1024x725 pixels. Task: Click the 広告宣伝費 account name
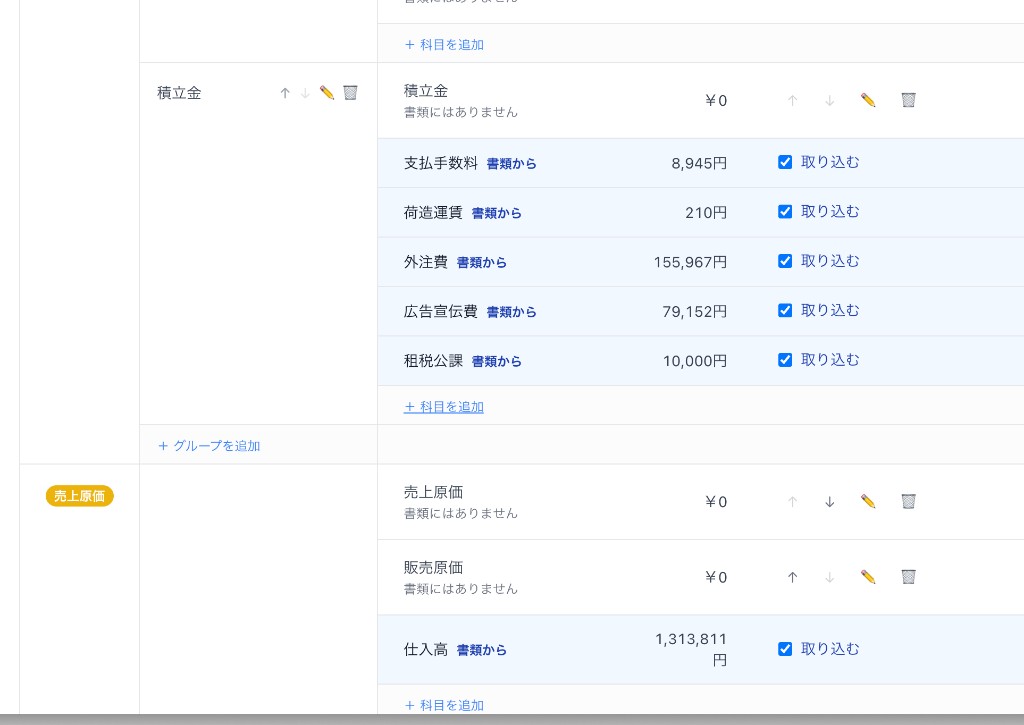coord(441,312)
